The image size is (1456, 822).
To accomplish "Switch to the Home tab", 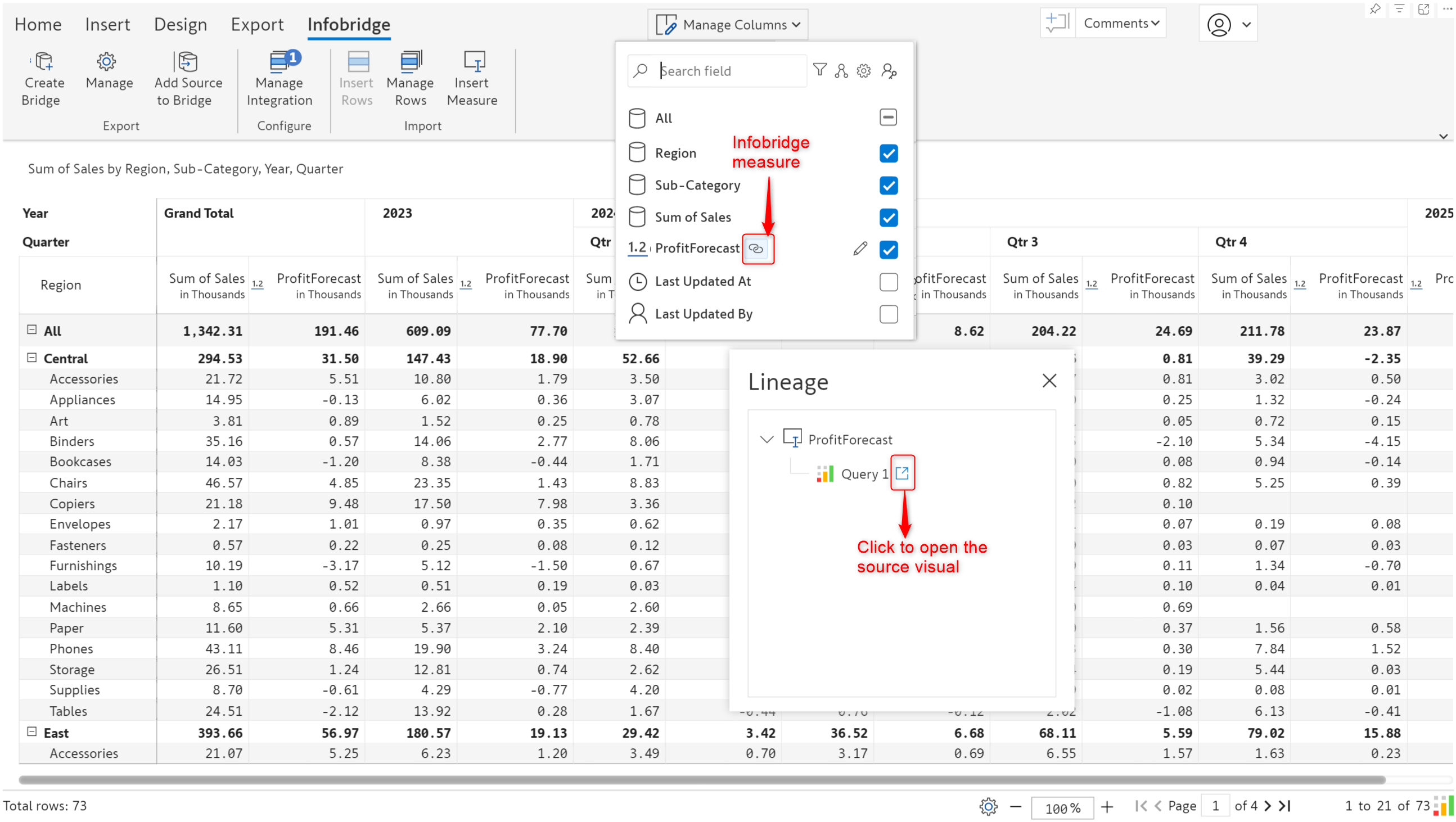I will 38,24.
